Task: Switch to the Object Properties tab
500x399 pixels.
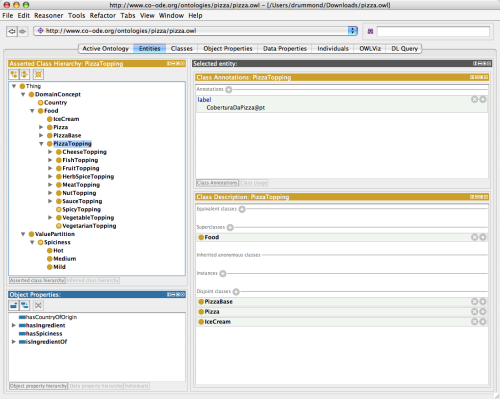Action: (228, 49)
